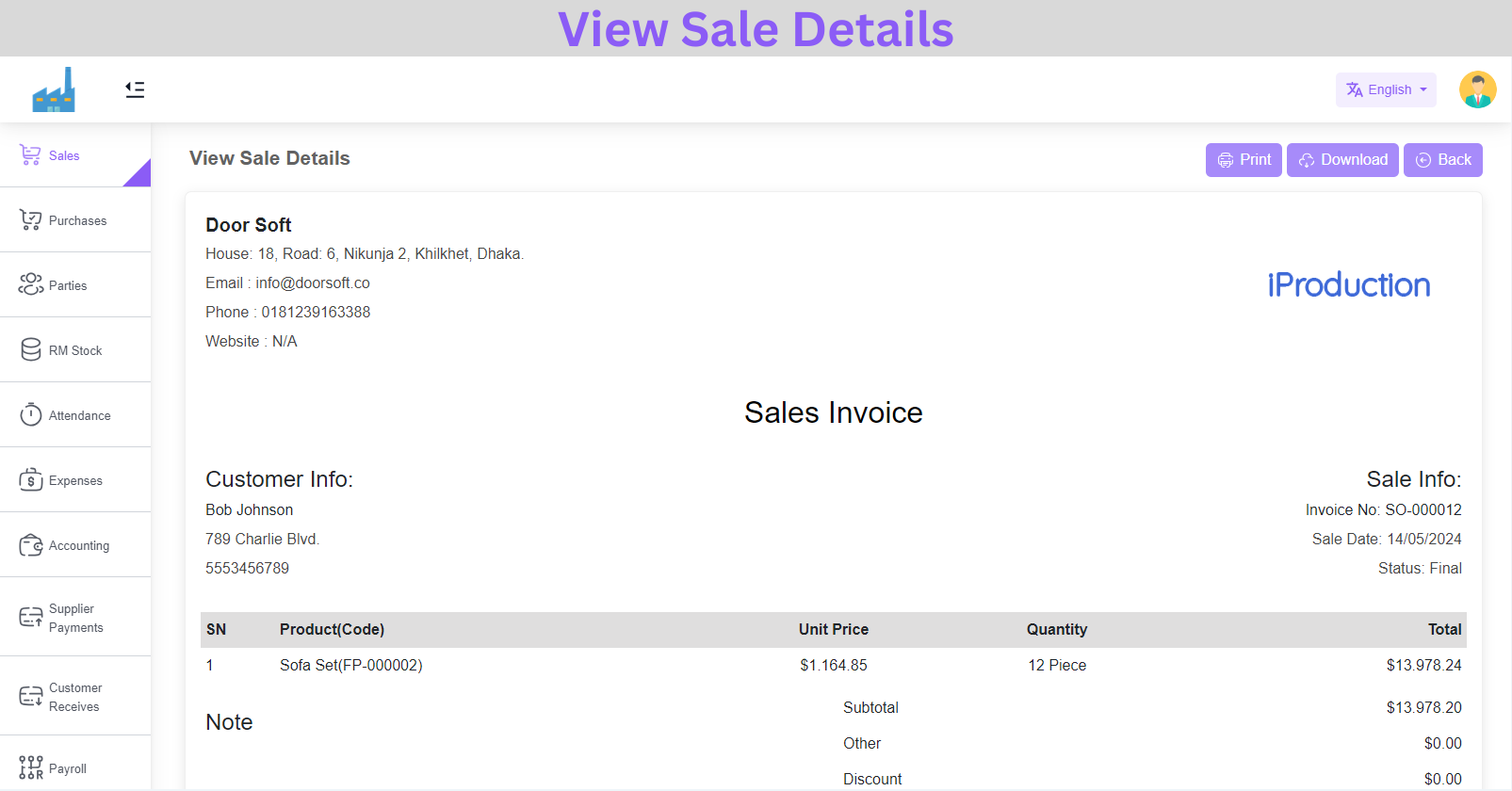The image size is (1512, 791).
Task: Click the Sales cart icon in sidebar
Action: coord(30,155)
